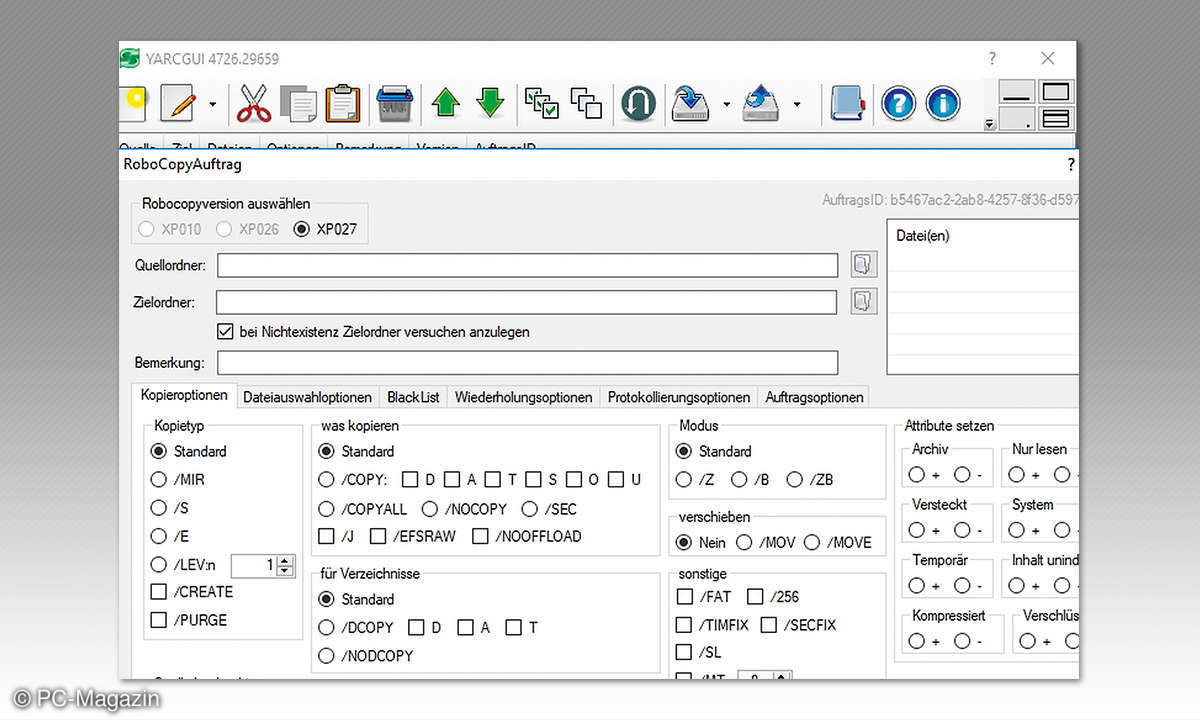This screenshot has height=720, width=1200.
Task: Click the circular undo arrow icon
Action: (x=638, y=103)
